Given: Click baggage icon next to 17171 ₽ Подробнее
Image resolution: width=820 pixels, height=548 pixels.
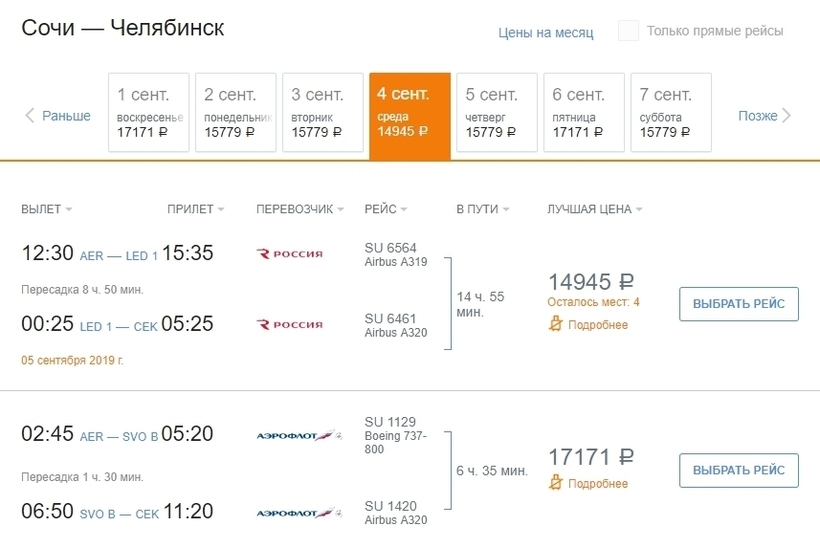Looking at the screenshot, I should coord(555,483).
